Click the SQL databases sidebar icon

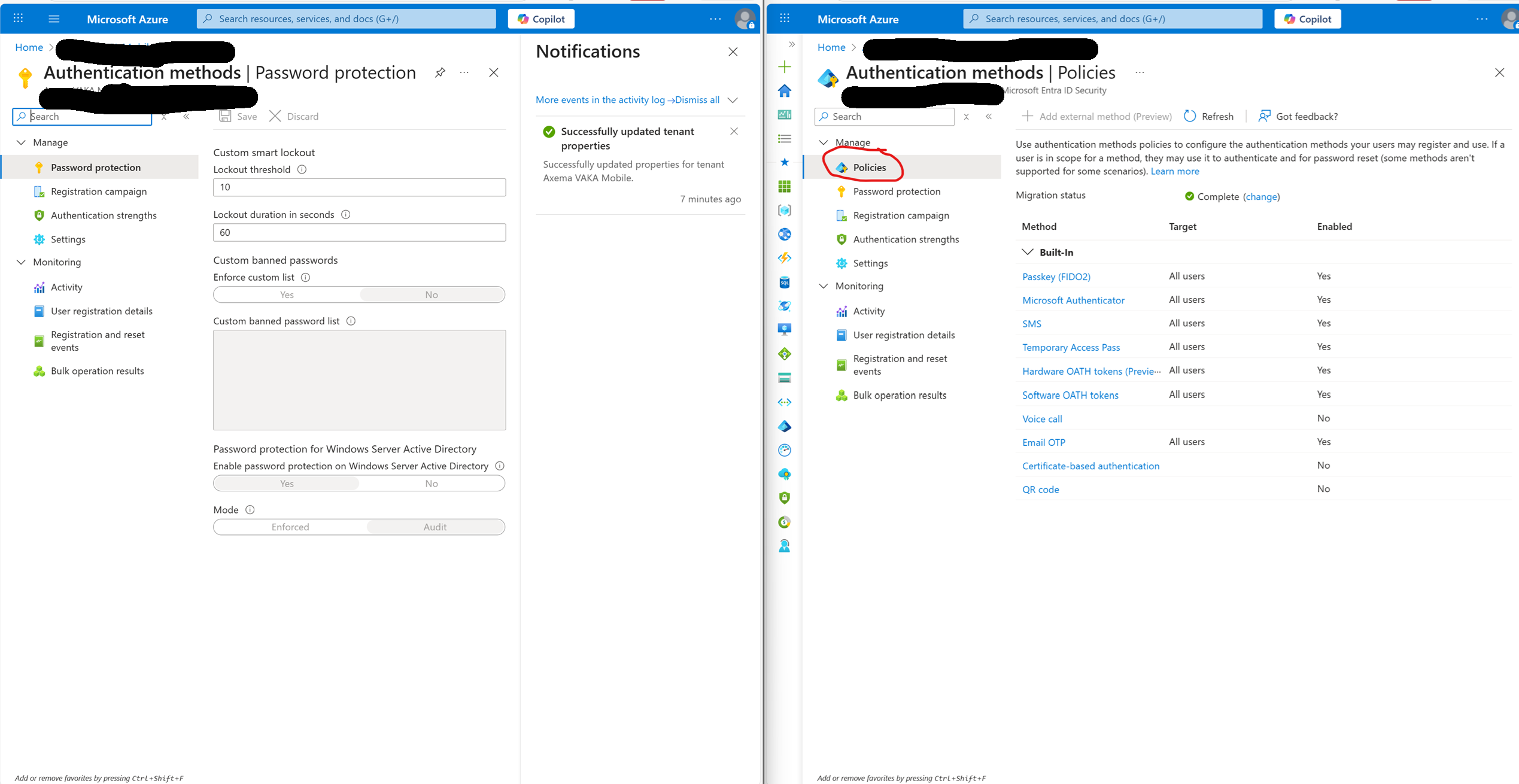coord(785,282)
